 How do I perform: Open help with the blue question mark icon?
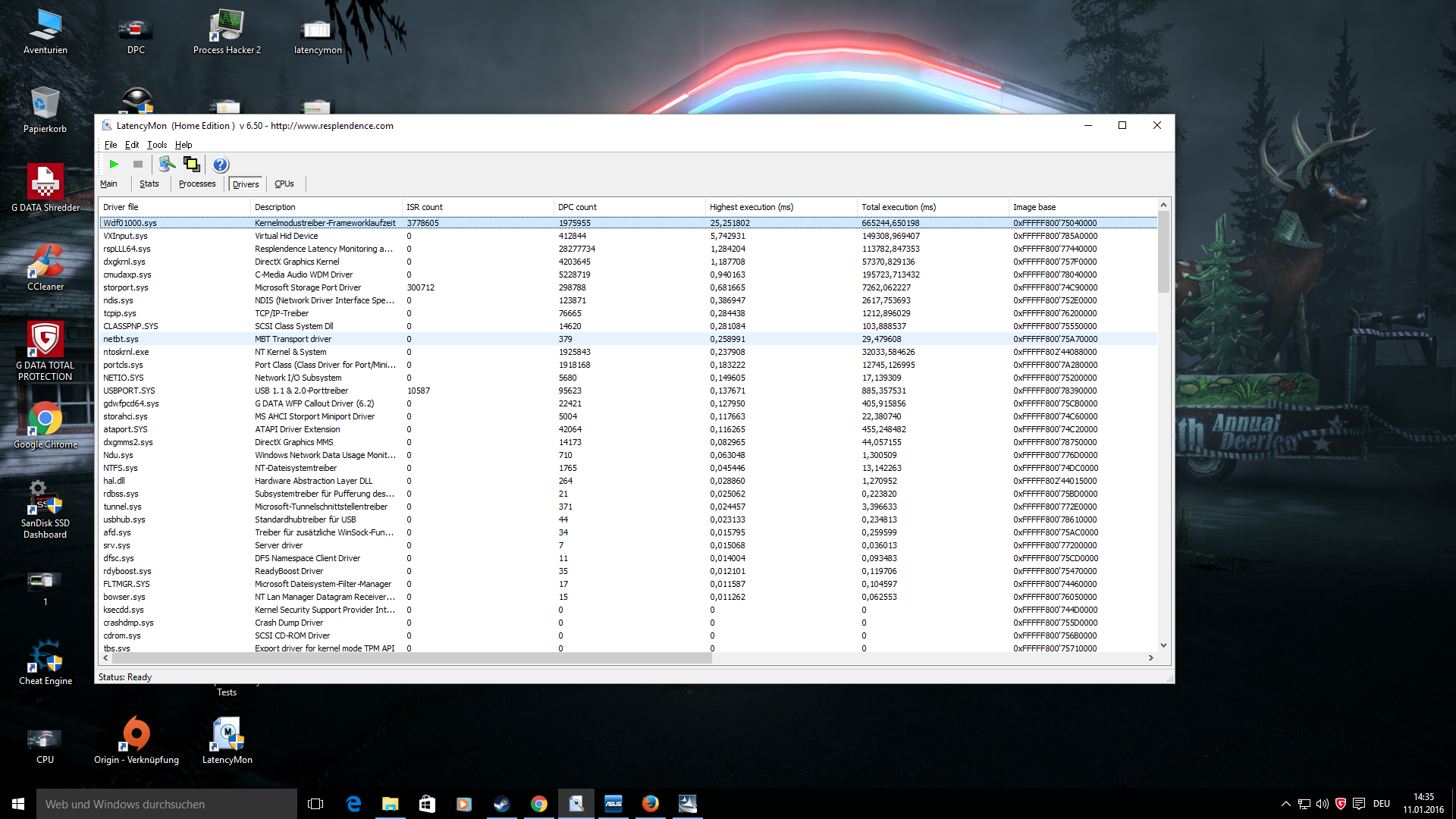pos(221,165)
